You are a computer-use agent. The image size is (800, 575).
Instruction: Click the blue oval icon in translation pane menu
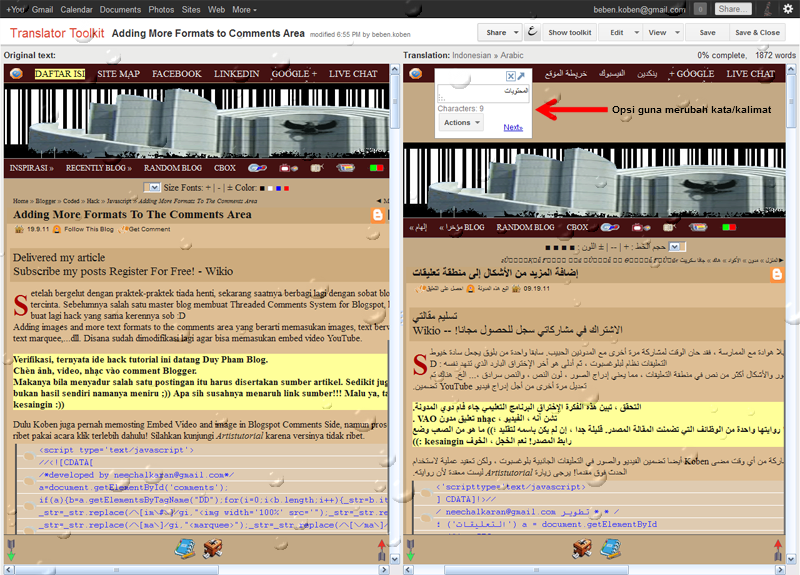coord(610,228)
